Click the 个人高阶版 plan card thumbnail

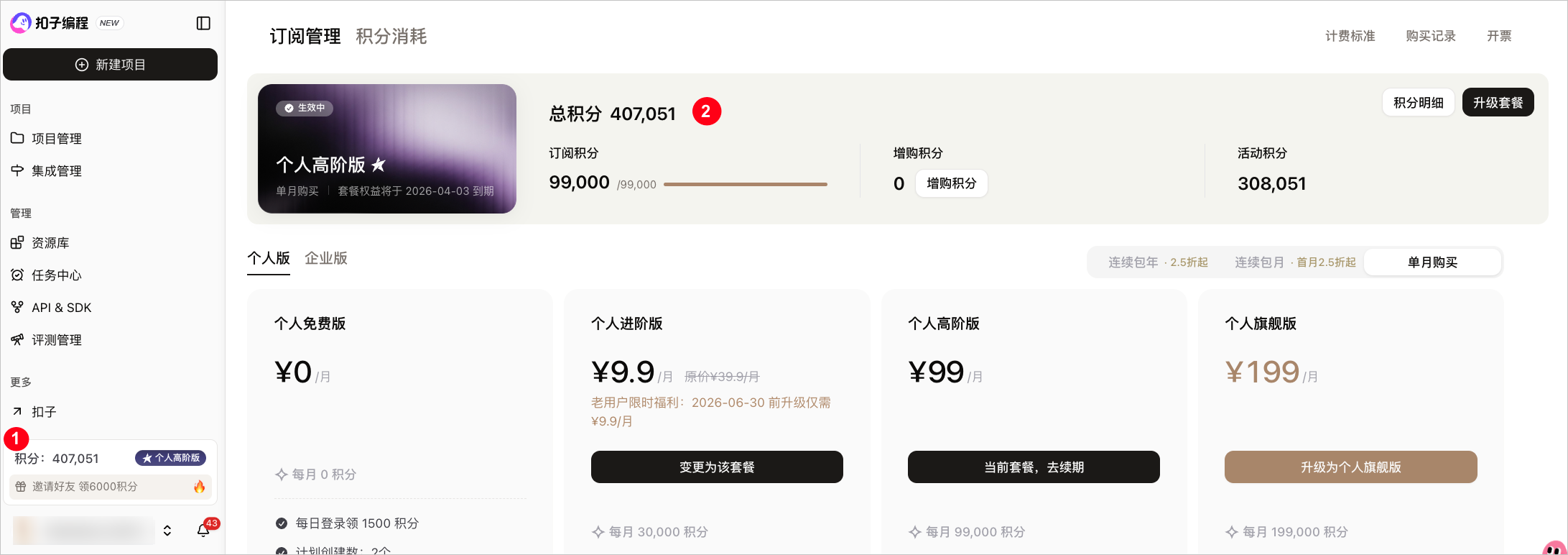pyautogui.click(x=387, y=149)
